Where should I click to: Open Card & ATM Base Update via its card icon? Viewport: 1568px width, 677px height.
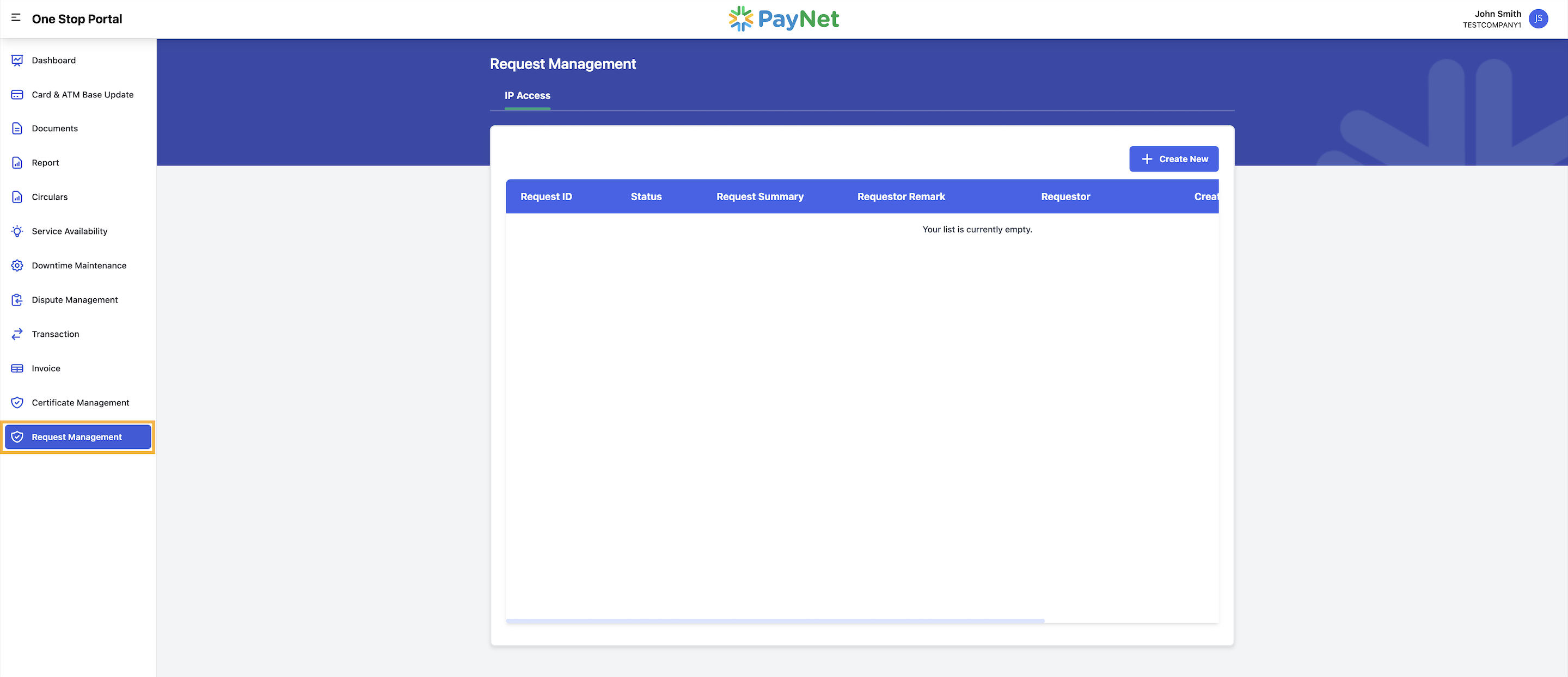(16, 94)
